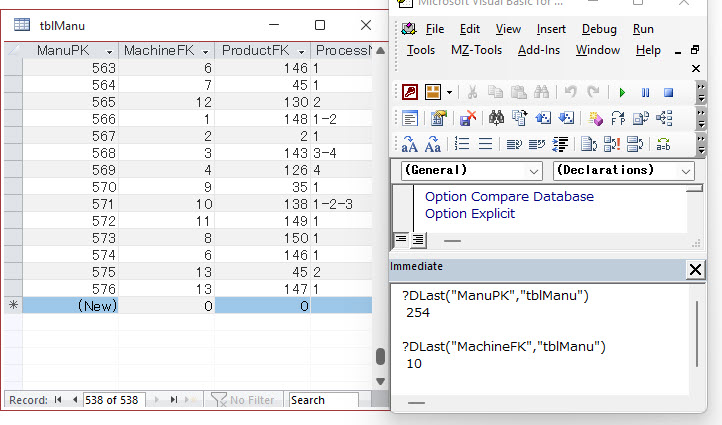
Task: Click the Search box in tblManu
Action: click(323, 400)
